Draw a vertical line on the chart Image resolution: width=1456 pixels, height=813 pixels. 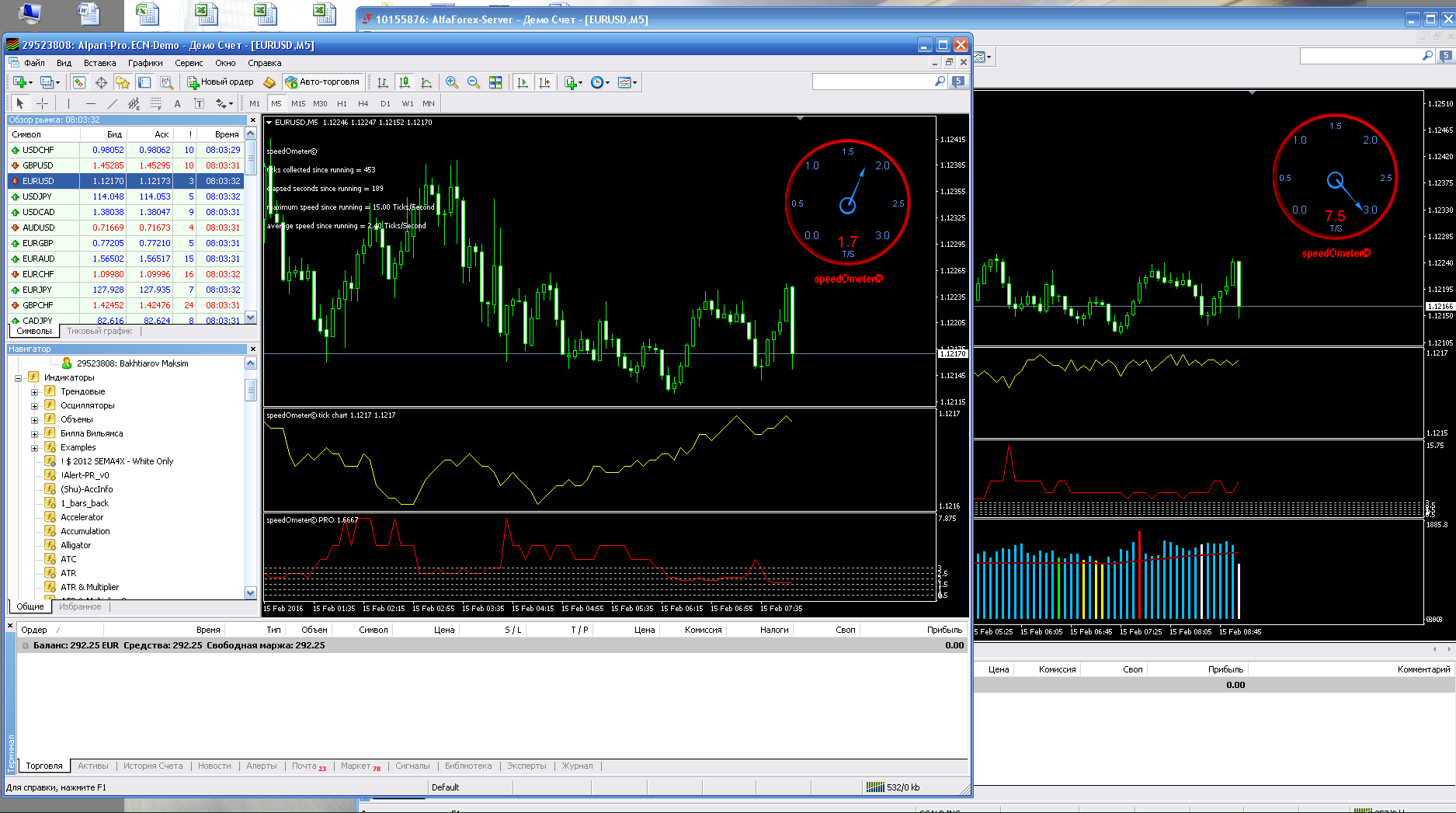pyautogui.click(x=68, y=103)
